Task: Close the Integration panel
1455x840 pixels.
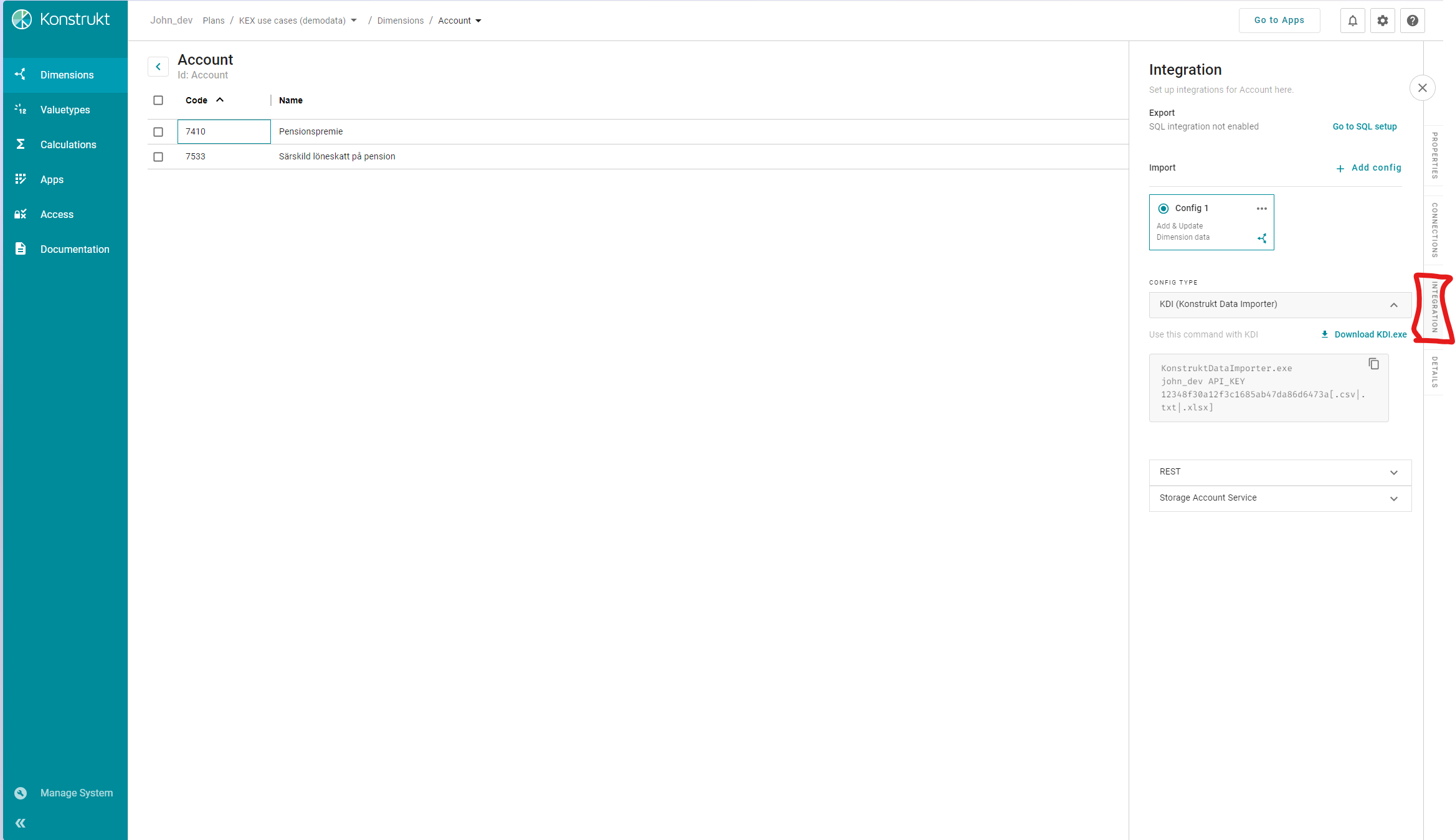Action: [1422, 88]
